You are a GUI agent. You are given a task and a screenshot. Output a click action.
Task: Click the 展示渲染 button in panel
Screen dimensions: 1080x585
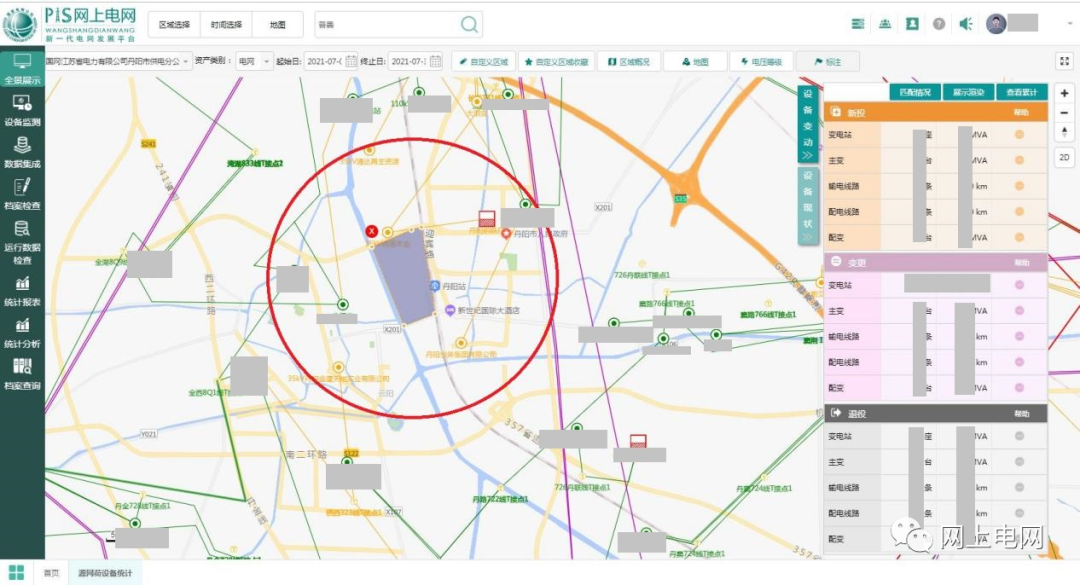(x=968, y=92)
